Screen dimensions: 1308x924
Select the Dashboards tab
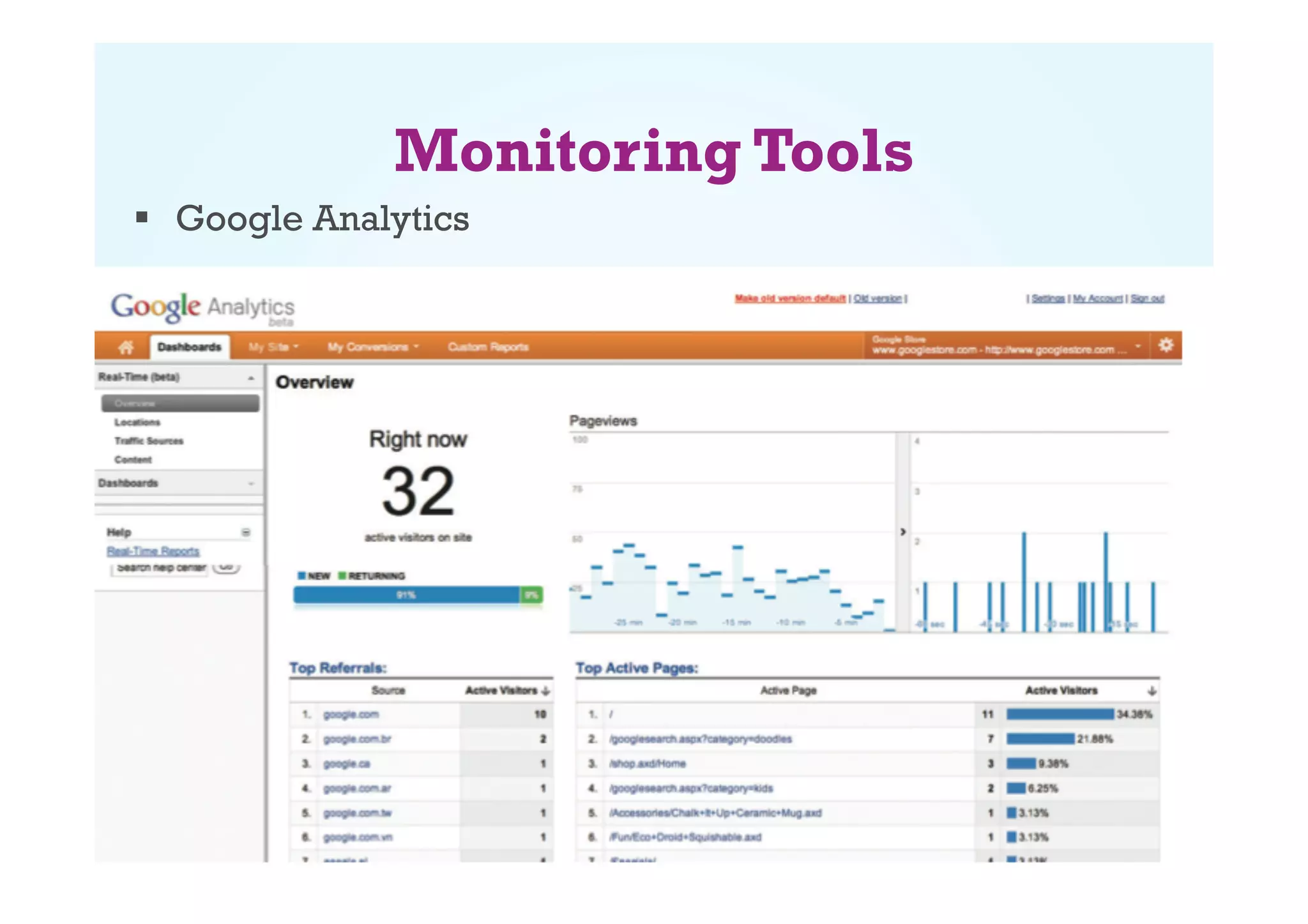(x=190, y=347)
